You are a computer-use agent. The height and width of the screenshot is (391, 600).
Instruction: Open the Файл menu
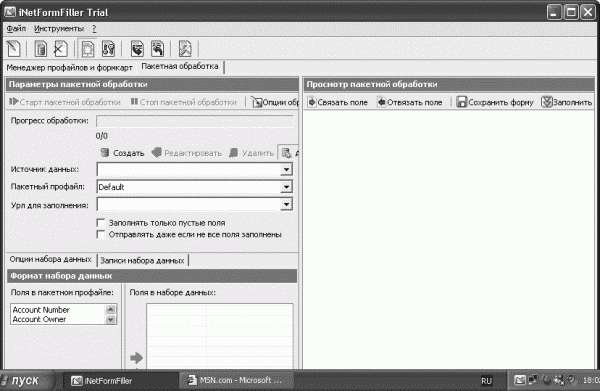pos(16,28)
